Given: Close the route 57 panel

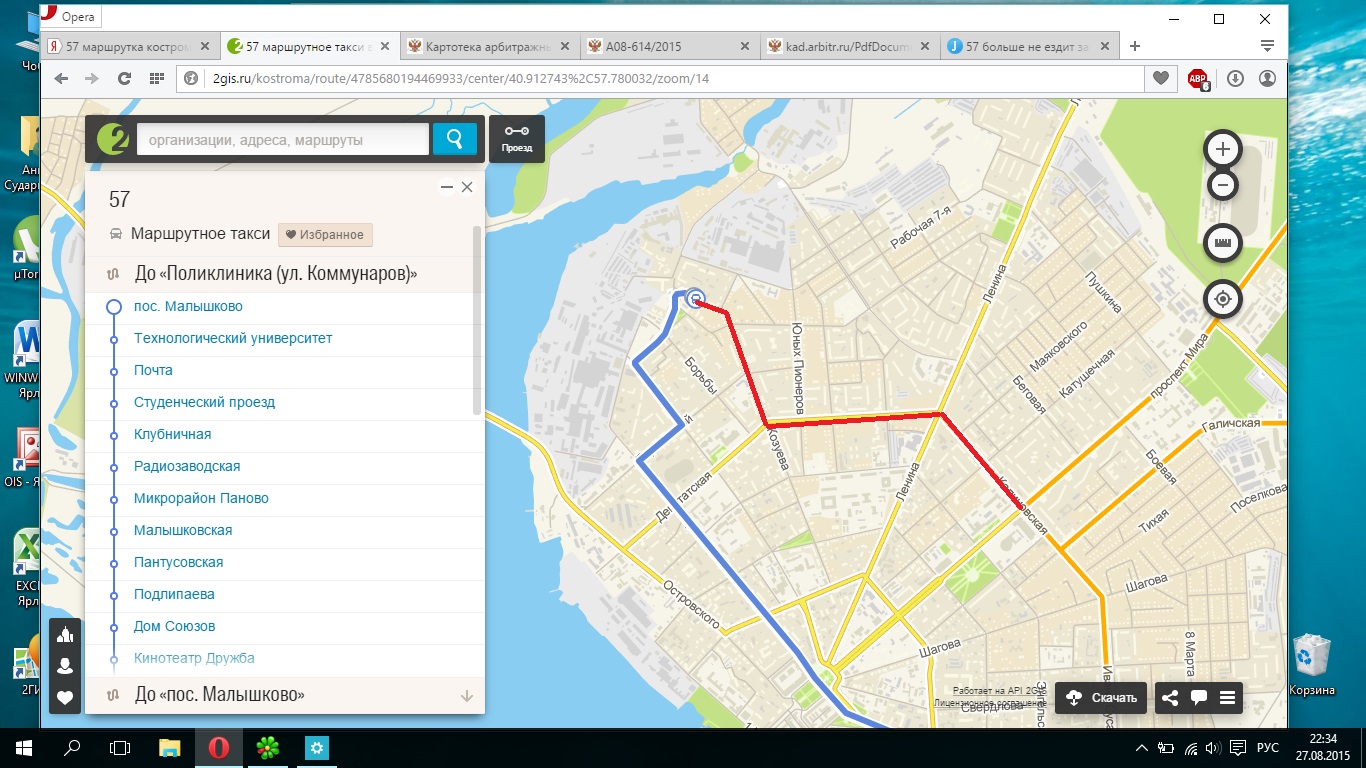Looking at the screenshot, I should (467, 187).
